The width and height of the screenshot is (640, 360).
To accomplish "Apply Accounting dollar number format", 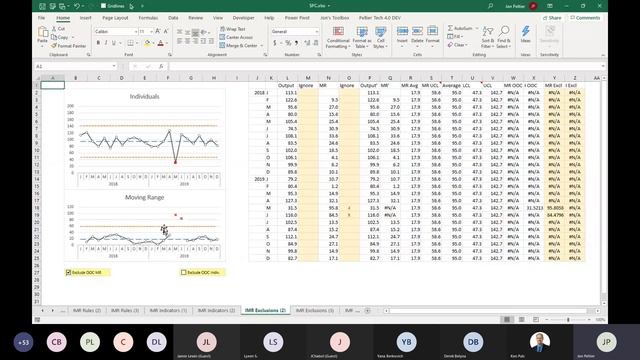I will (275, 43).
